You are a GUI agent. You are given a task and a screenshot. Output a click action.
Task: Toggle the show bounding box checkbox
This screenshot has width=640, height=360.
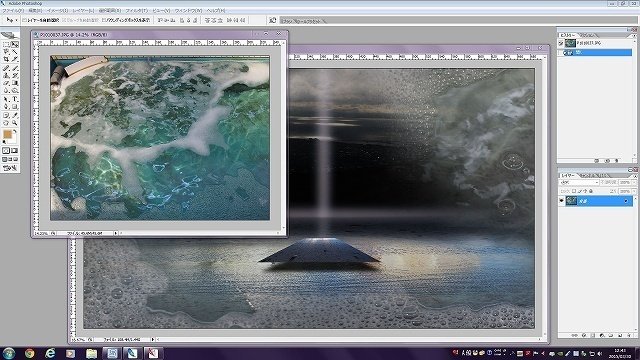click(x=104, y=20)
